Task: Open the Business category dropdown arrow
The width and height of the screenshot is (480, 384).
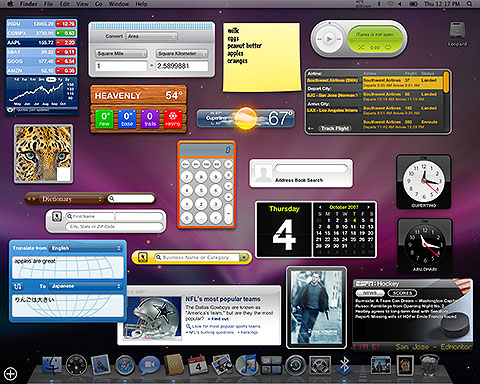Action: tap(245, 257)
